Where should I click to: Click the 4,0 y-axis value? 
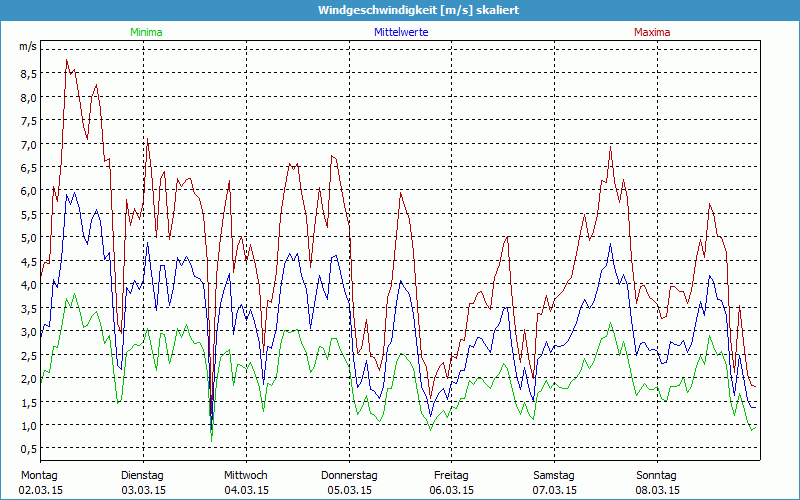(28, 285)
